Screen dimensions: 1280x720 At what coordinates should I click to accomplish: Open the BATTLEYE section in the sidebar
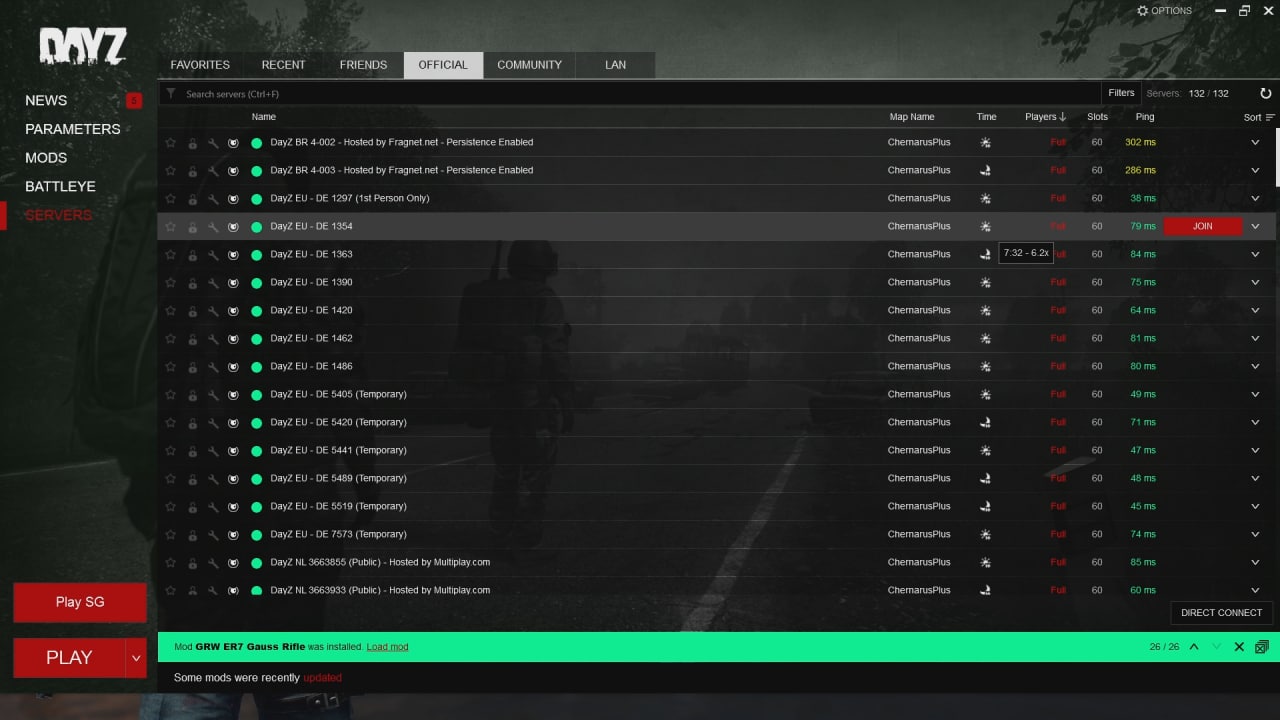[60, 186]
